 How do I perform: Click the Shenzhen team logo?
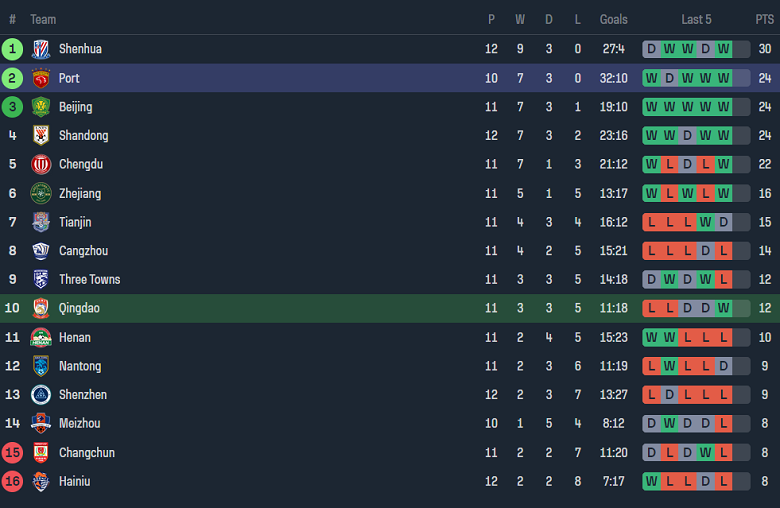click(41, 395)
